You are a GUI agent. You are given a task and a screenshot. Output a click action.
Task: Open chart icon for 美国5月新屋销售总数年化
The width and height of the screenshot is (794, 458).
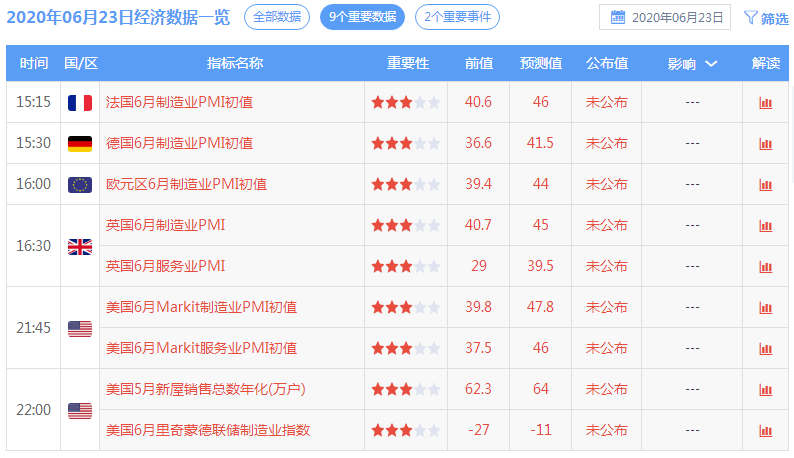coord(765,390)
